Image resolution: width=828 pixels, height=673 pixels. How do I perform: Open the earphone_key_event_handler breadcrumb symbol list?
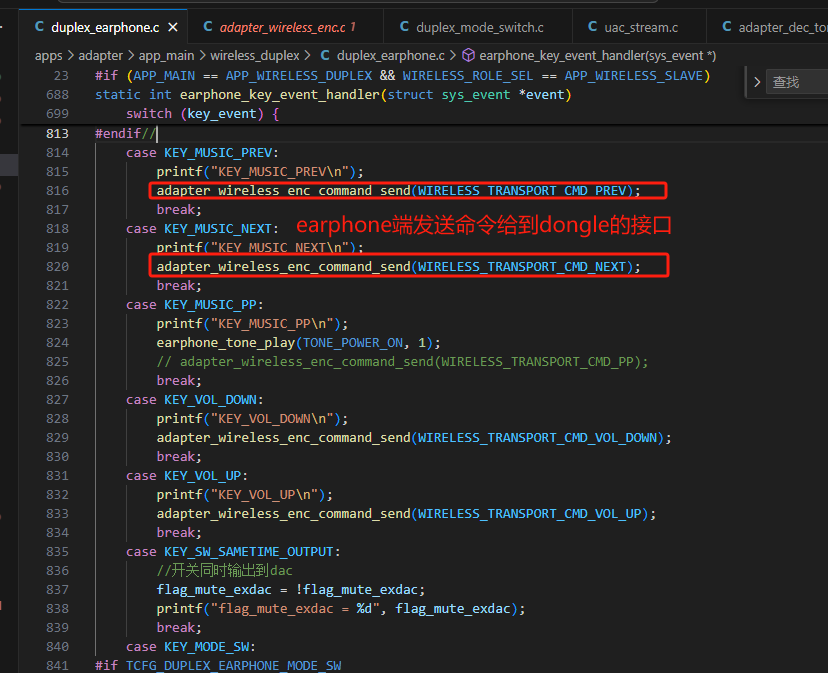(x=597, y=55)
